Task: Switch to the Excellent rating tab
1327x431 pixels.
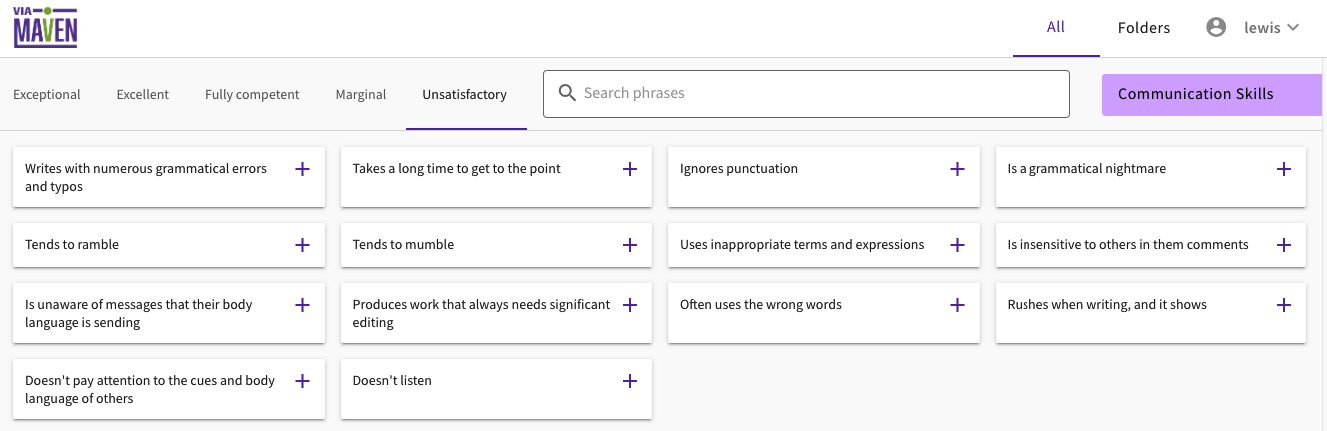Action: tap(143, 95)
